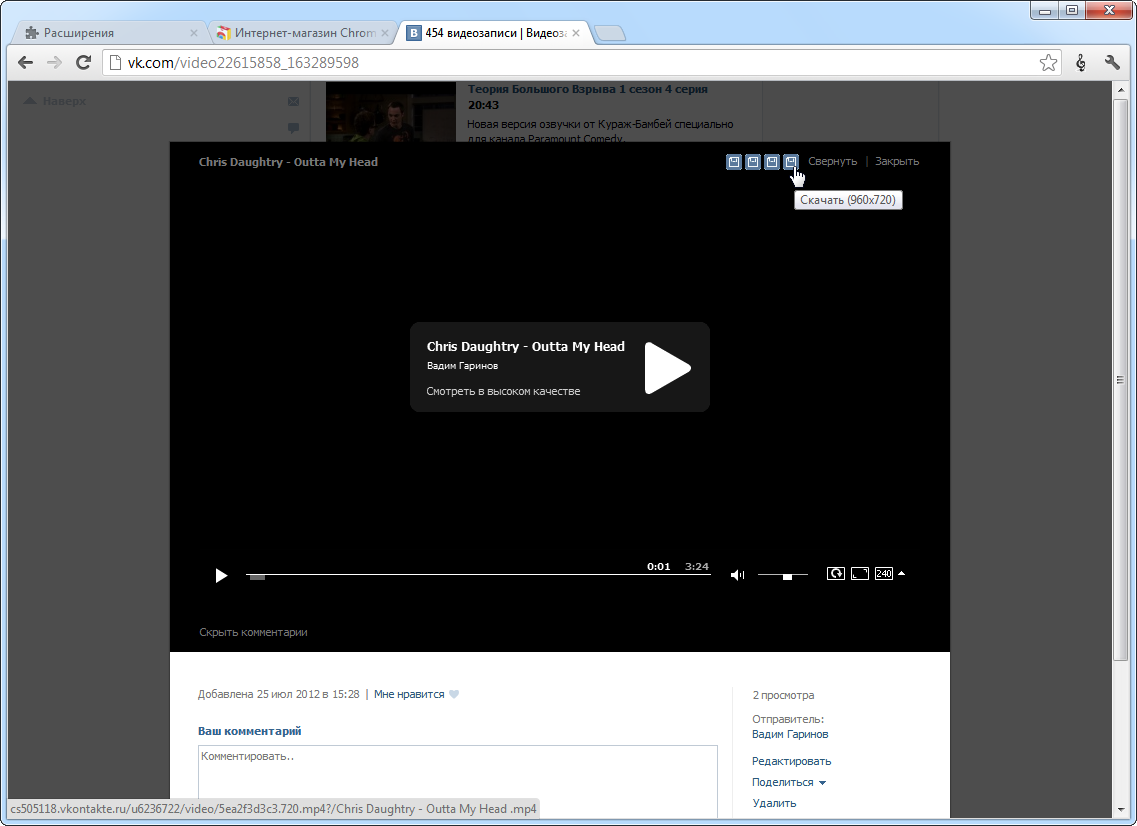Screen dimensions: 1137x826
Task: Click the Вадим Гаринов name in the player overlay
Action: 463,365
